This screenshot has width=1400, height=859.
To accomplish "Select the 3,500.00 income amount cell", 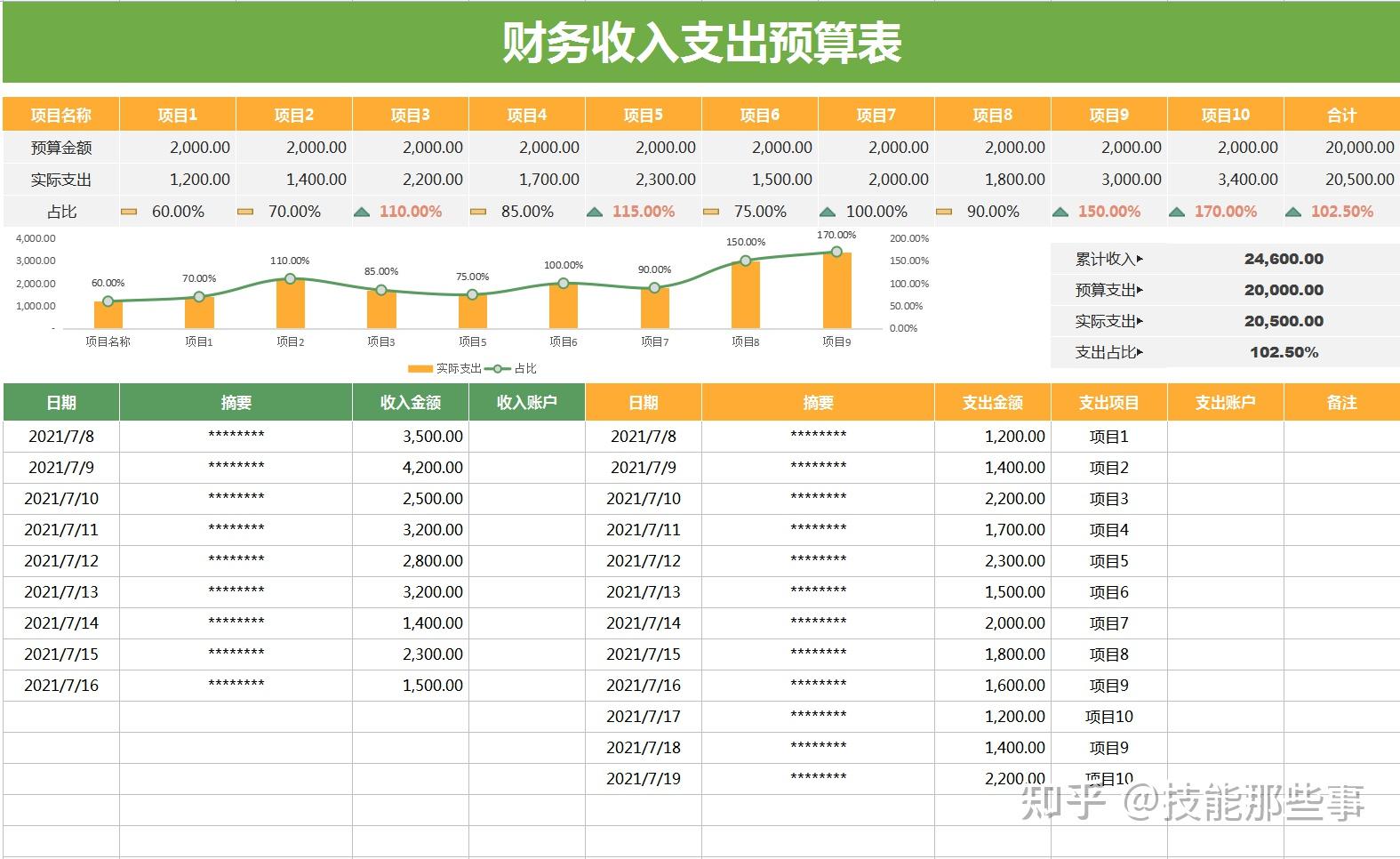I will [x=411, y=437].
